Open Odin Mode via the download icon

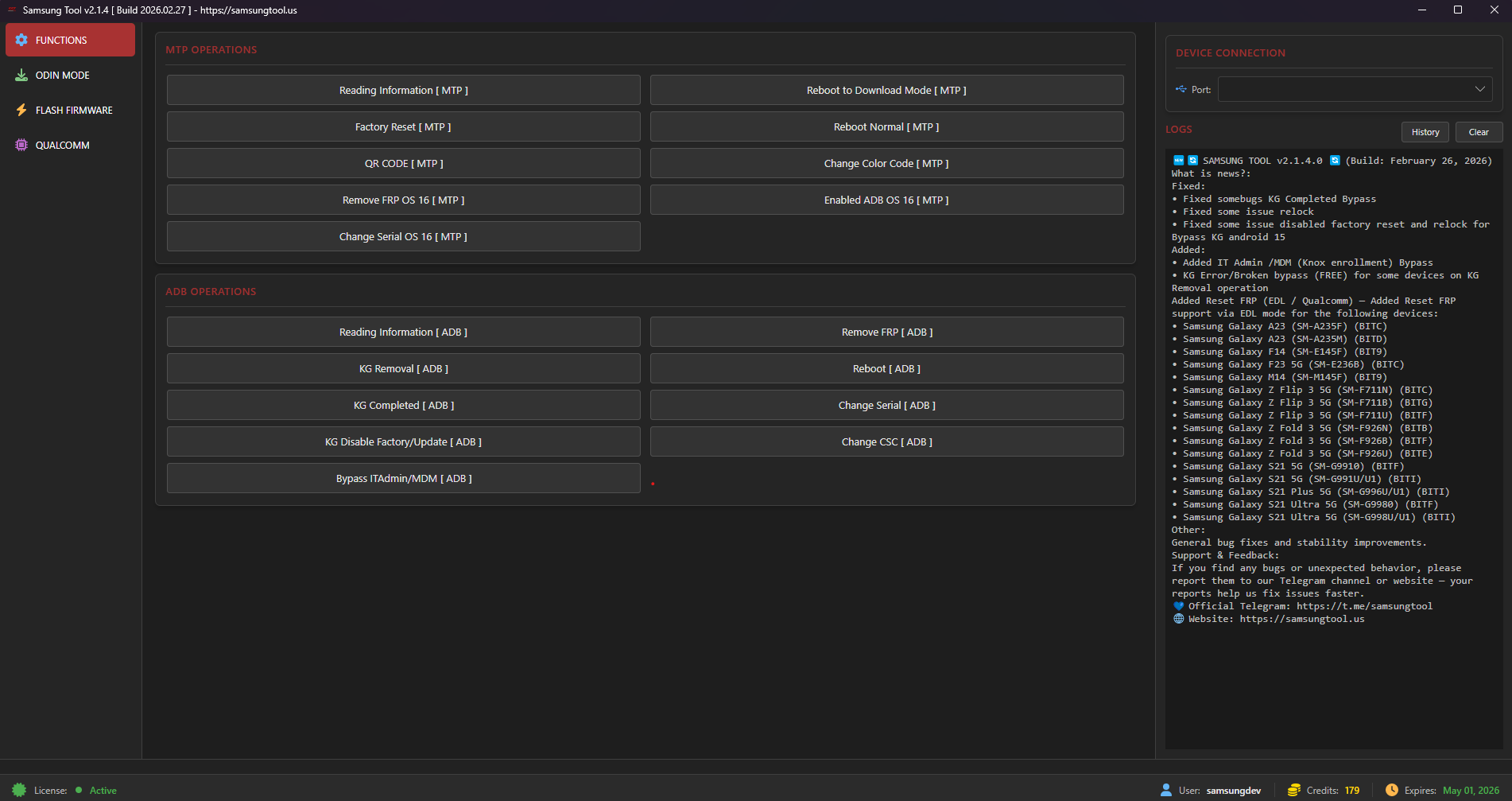pyautogui.click(x=21, y=75)
